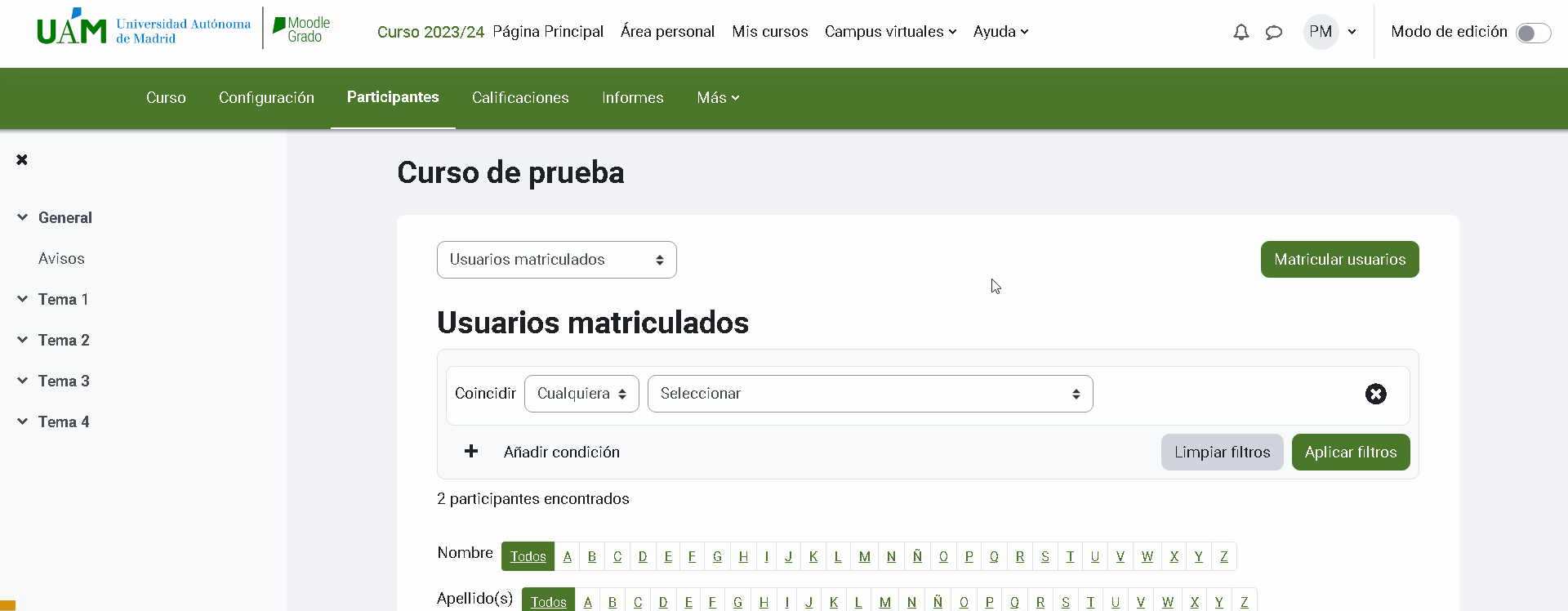Remove the filter condition row

(x=1376, y=394)
